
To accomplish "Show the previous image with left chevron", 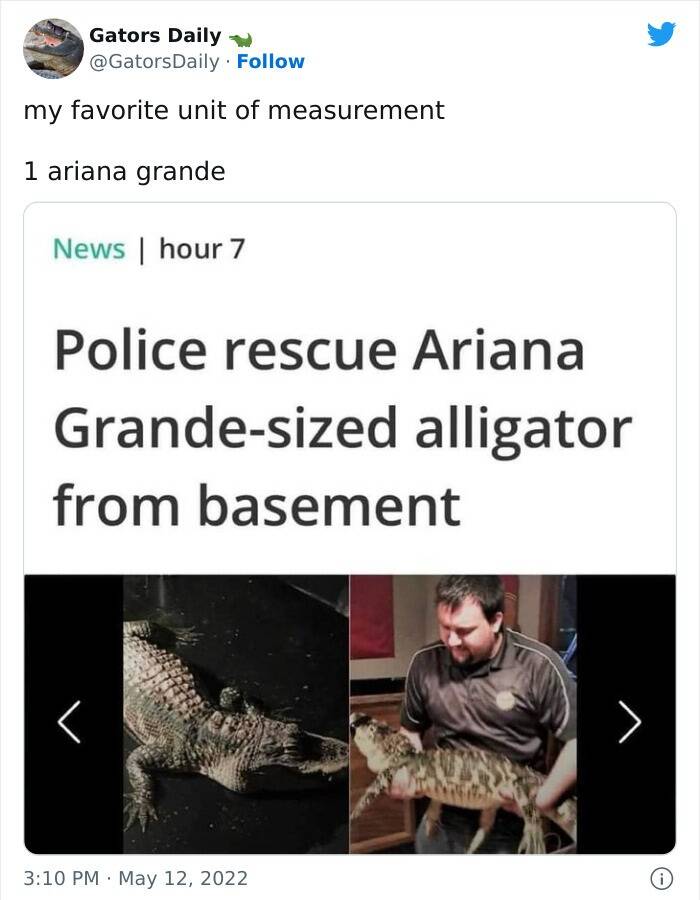I will pyautogui.click(x=69, y=721).
